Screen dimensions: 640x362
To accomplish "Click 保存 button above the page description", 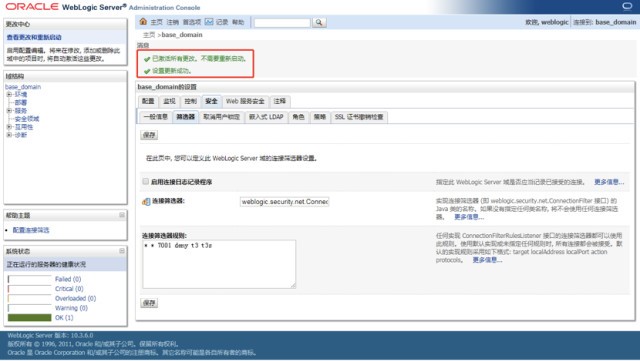I will click(x=149, y=135).
